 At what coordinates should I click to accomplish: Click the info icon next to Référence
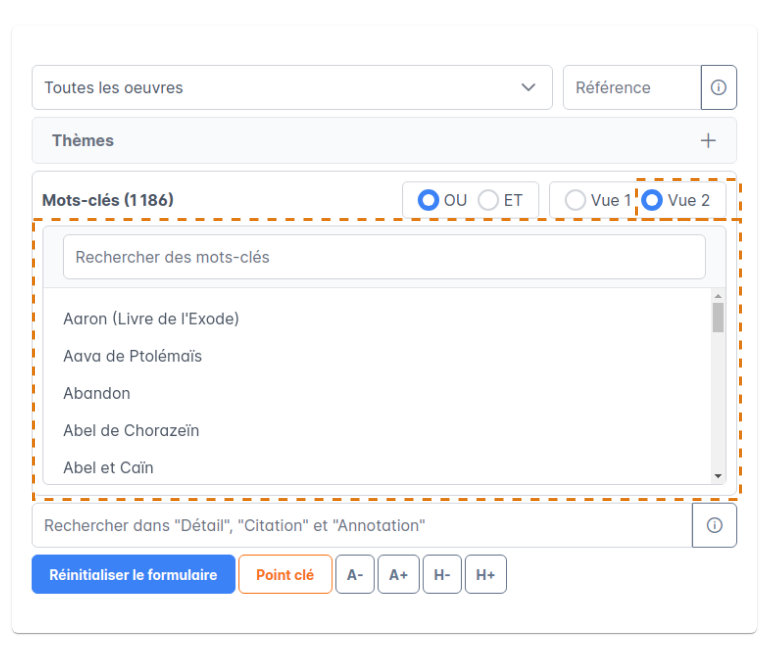coord(718,88)
